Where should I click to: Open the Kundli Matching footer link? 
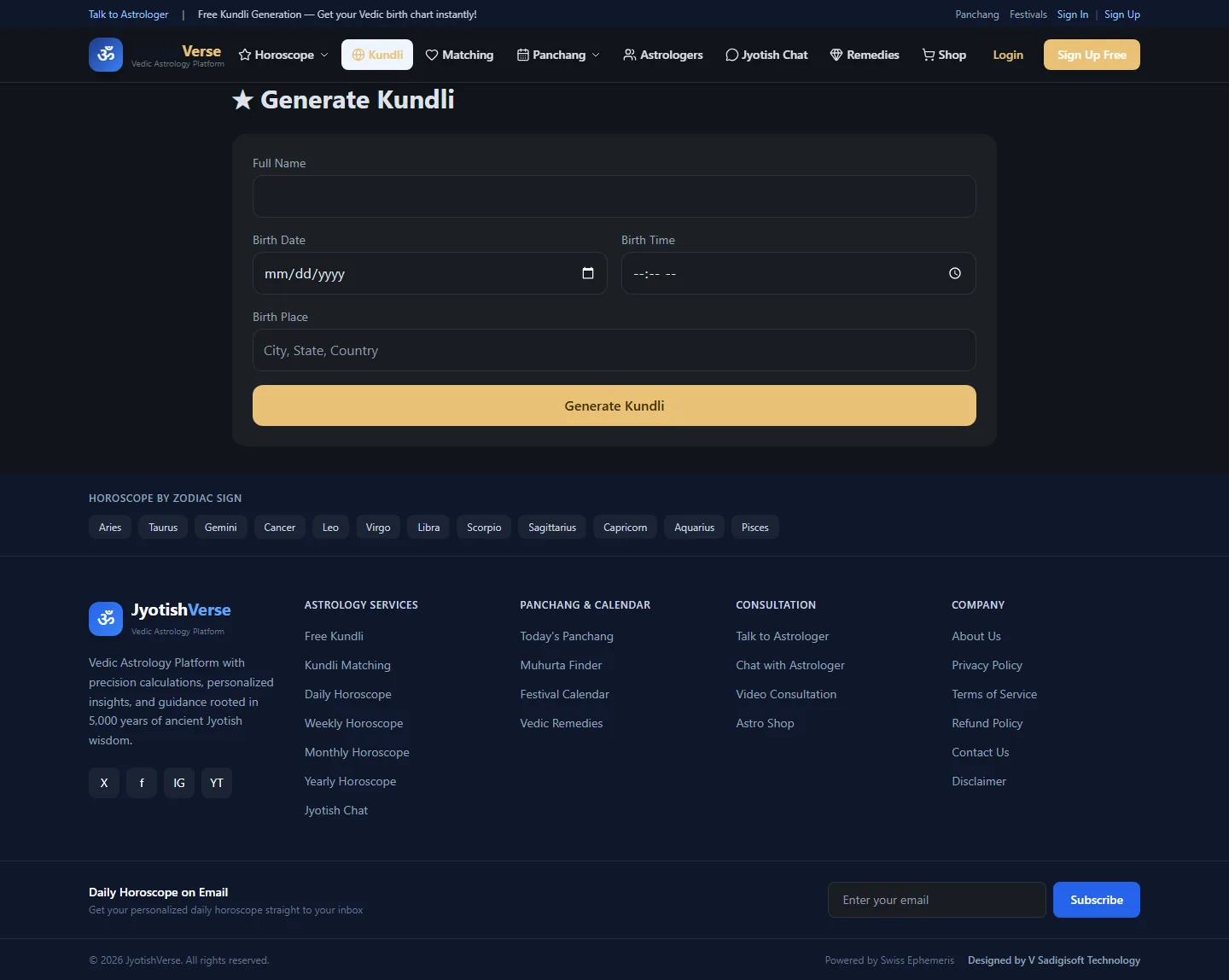pos(347,665)
